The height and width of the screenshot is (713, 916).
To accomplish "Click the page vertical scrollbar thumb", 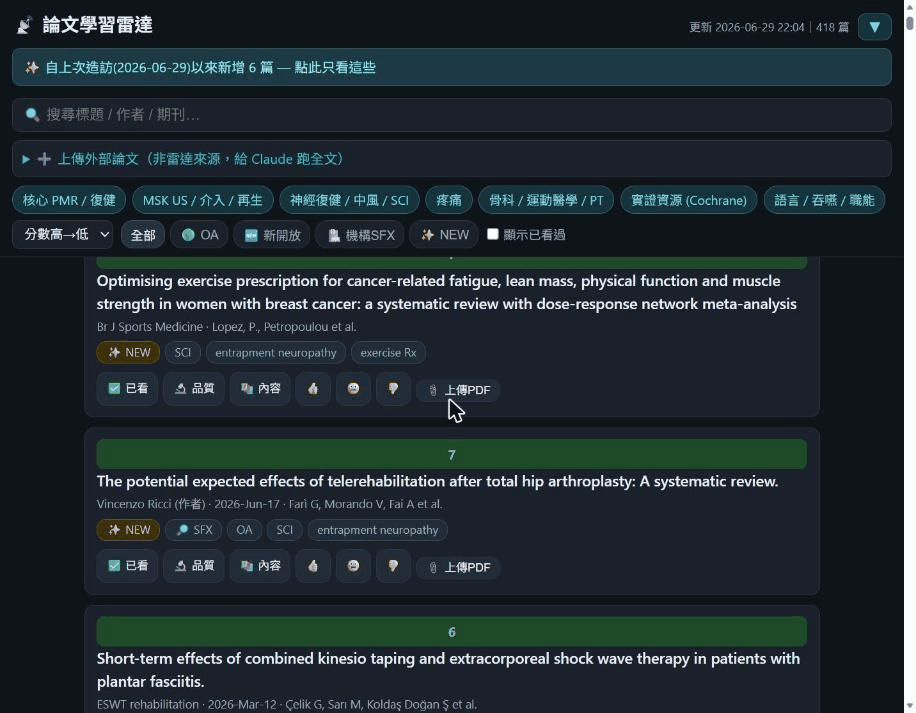I will 910,22.
